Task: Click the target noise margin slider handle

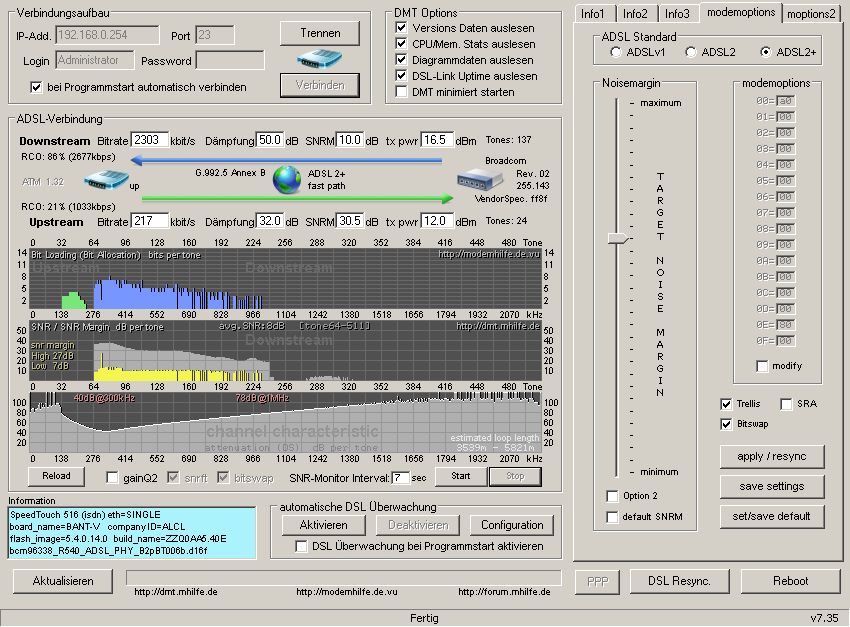Action: click(x=617, y=238)
